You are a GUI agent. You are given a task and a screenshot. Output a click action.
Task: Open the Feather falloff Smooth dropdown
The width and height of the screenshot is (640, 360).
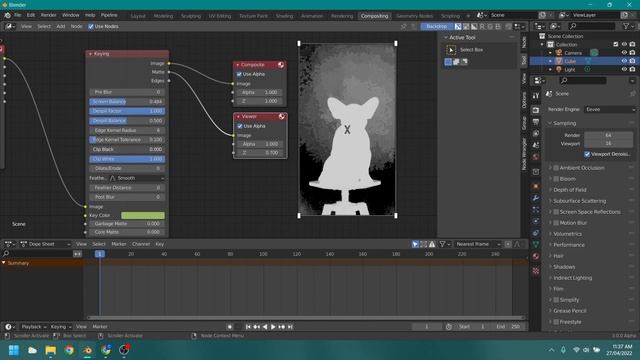(x=136, y=178)
